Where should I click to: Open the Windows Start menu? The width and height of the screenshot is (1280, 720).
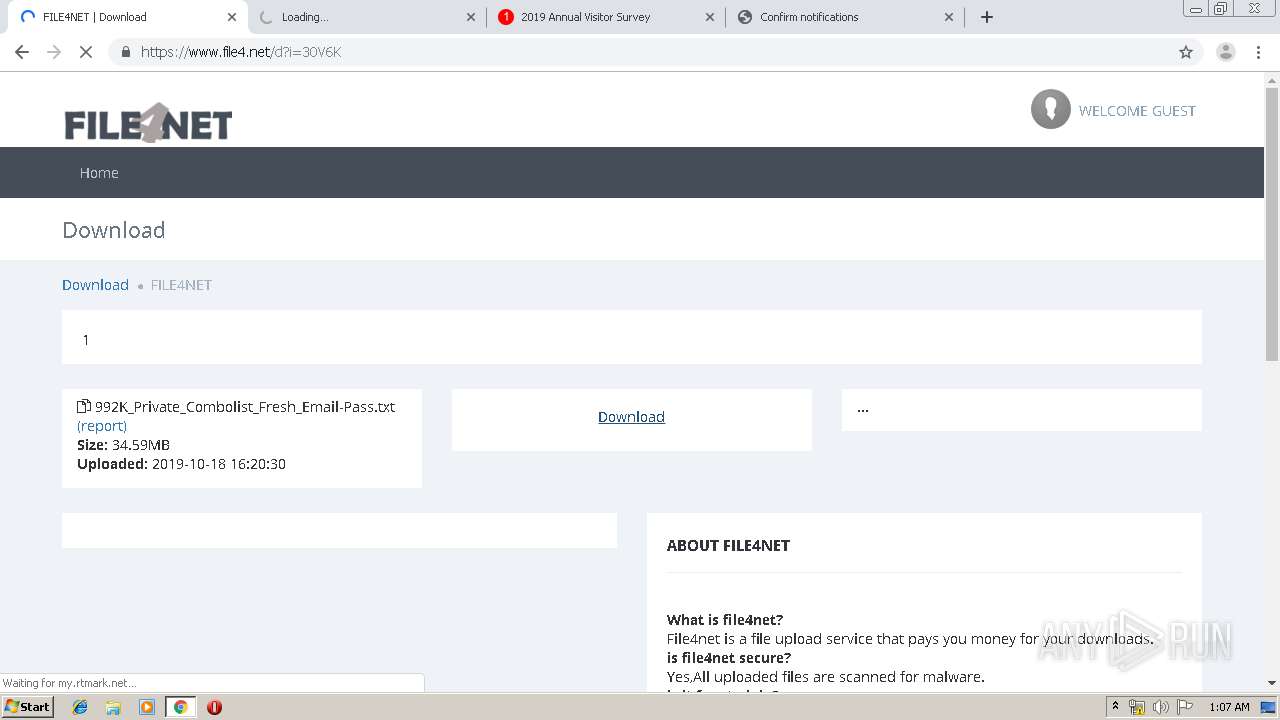point(27,706)
